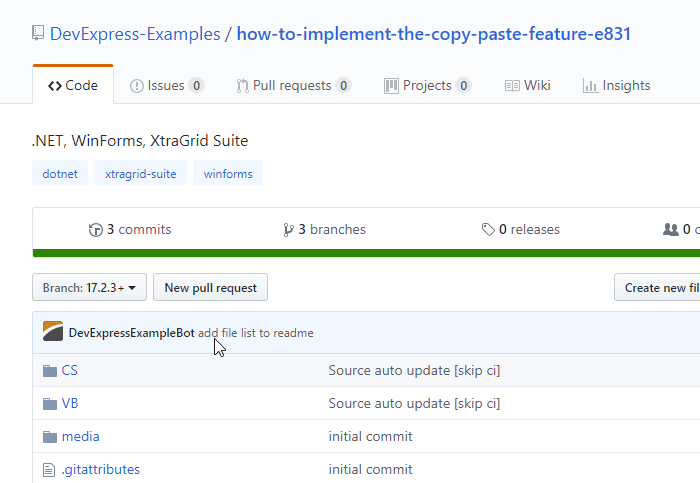Click the branches fork icon
700x483 pixels.
289,230
